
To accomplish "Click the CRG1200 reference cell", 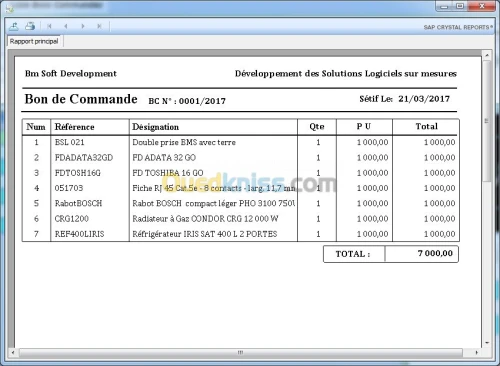I will pos(72,219).
